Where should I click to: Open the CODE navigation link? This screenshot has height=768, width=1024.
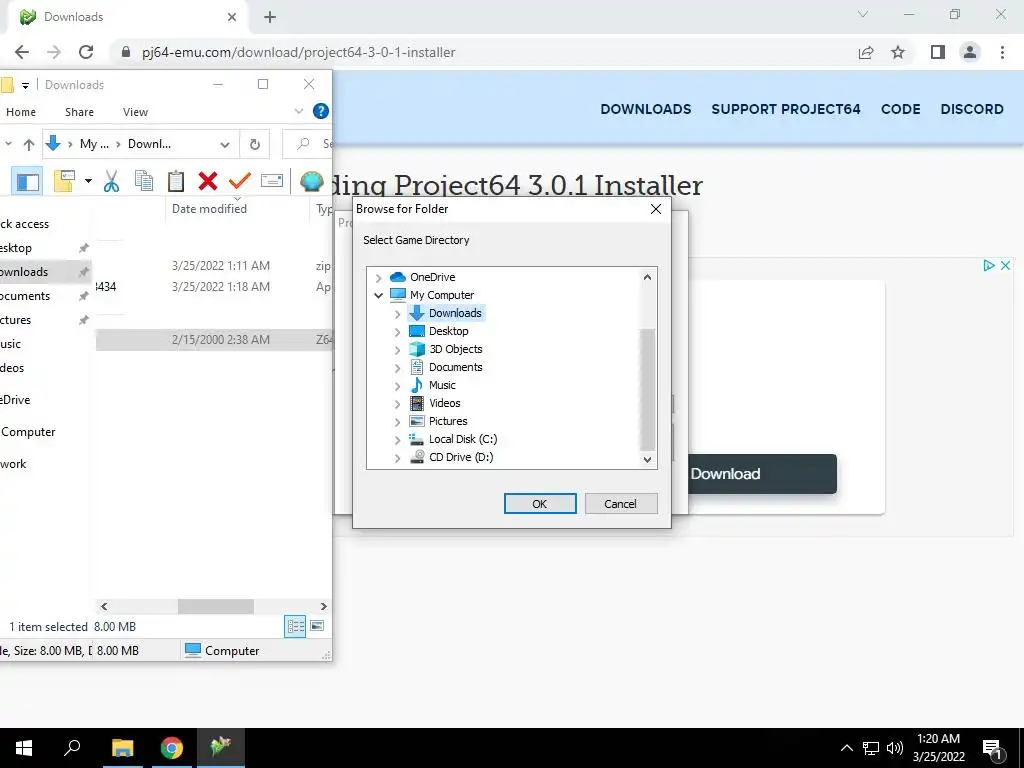[901, 109]
